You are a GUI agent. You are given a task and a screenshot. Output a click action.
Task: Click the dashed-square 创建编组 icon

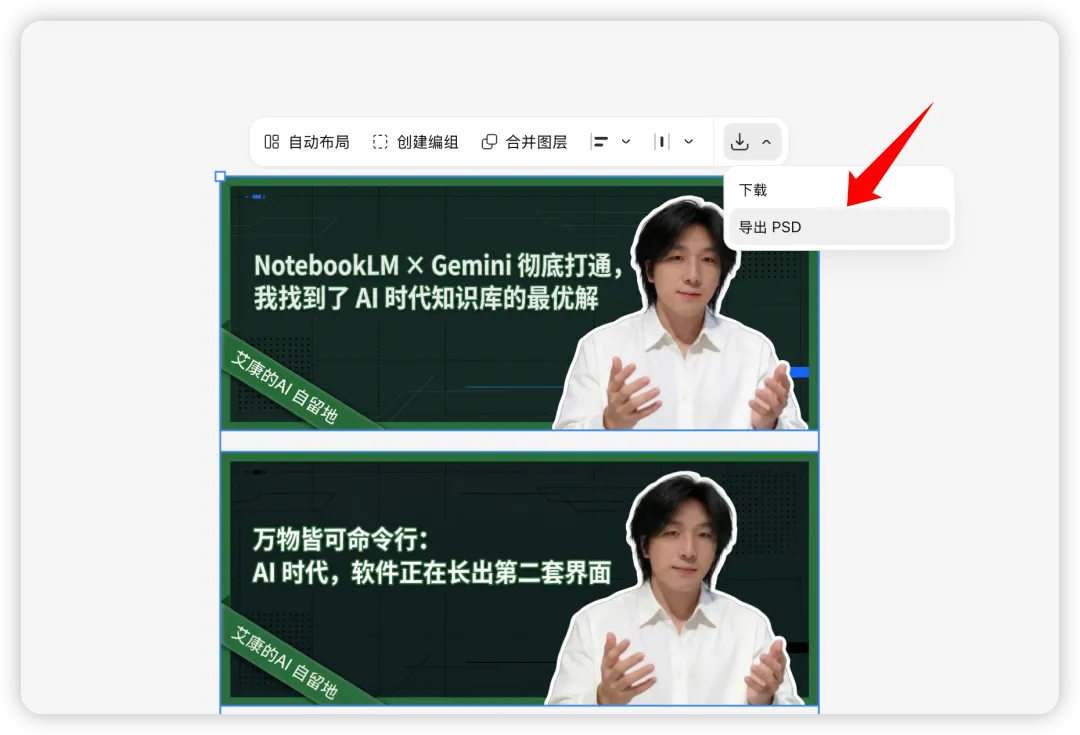(x=380, y=142)
